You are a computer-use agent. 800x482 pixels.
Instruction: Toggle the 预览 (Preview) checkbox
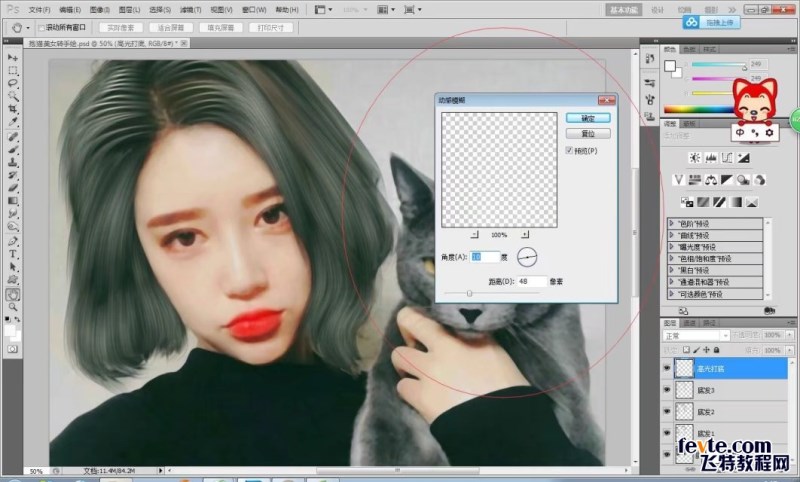click(x=569, y=150)
